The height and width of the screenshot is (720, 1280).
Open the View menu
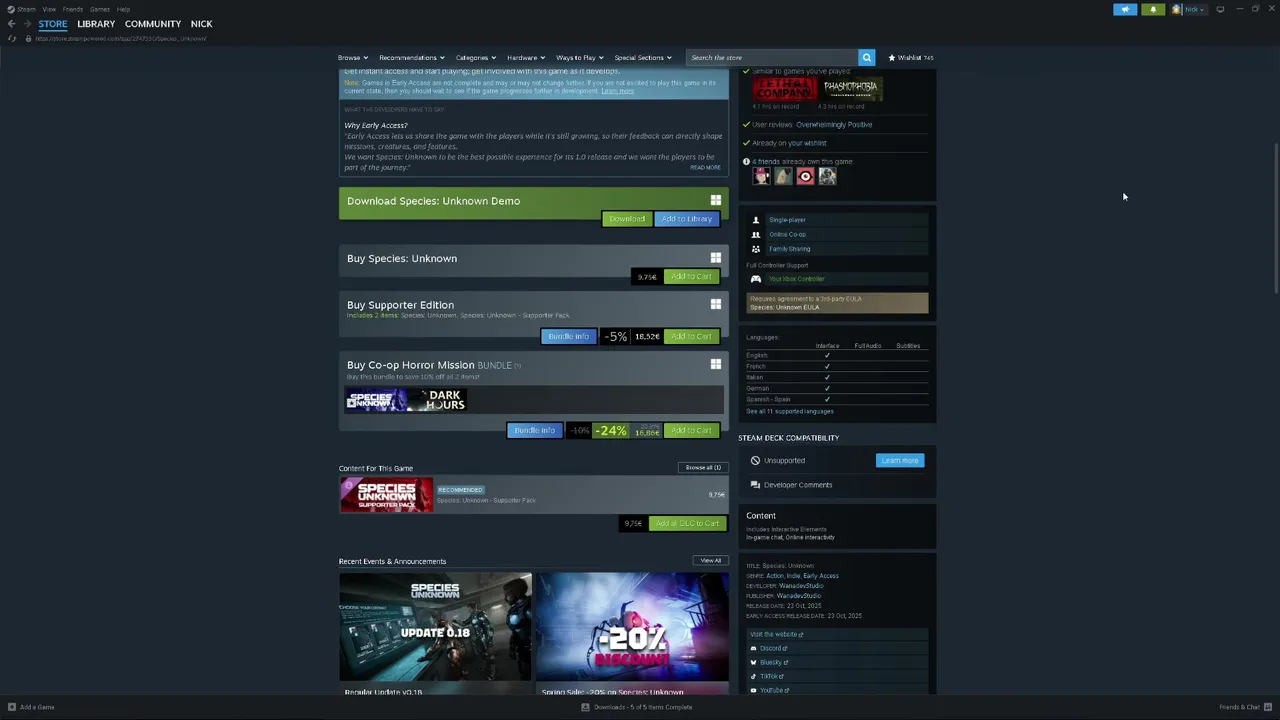tap(49, 9)
